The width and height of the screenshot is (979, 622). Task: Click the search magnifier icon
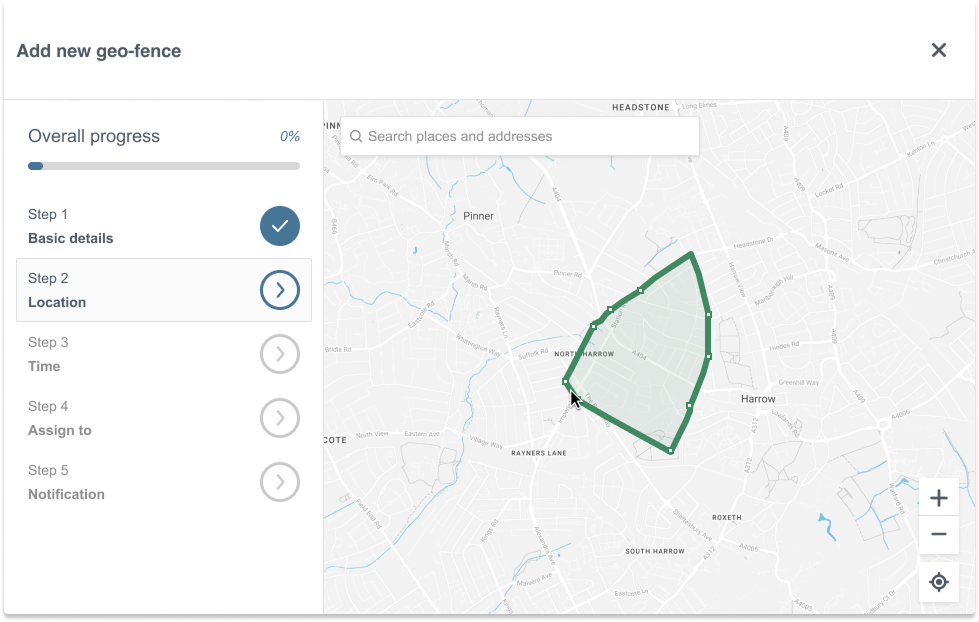[356, 136]
